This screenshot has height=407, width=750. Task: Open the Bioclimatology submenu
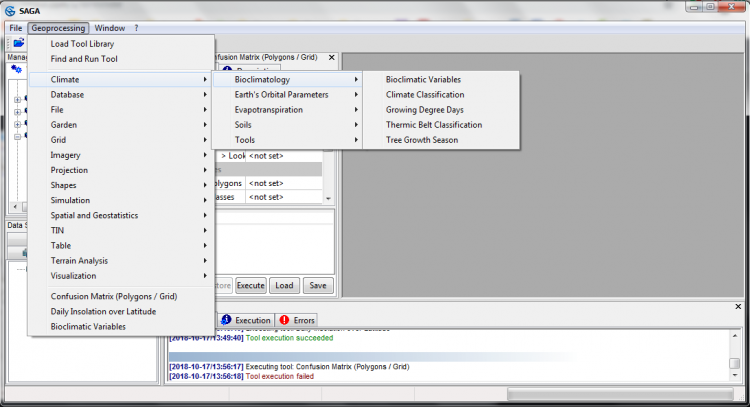click(287, 79)
